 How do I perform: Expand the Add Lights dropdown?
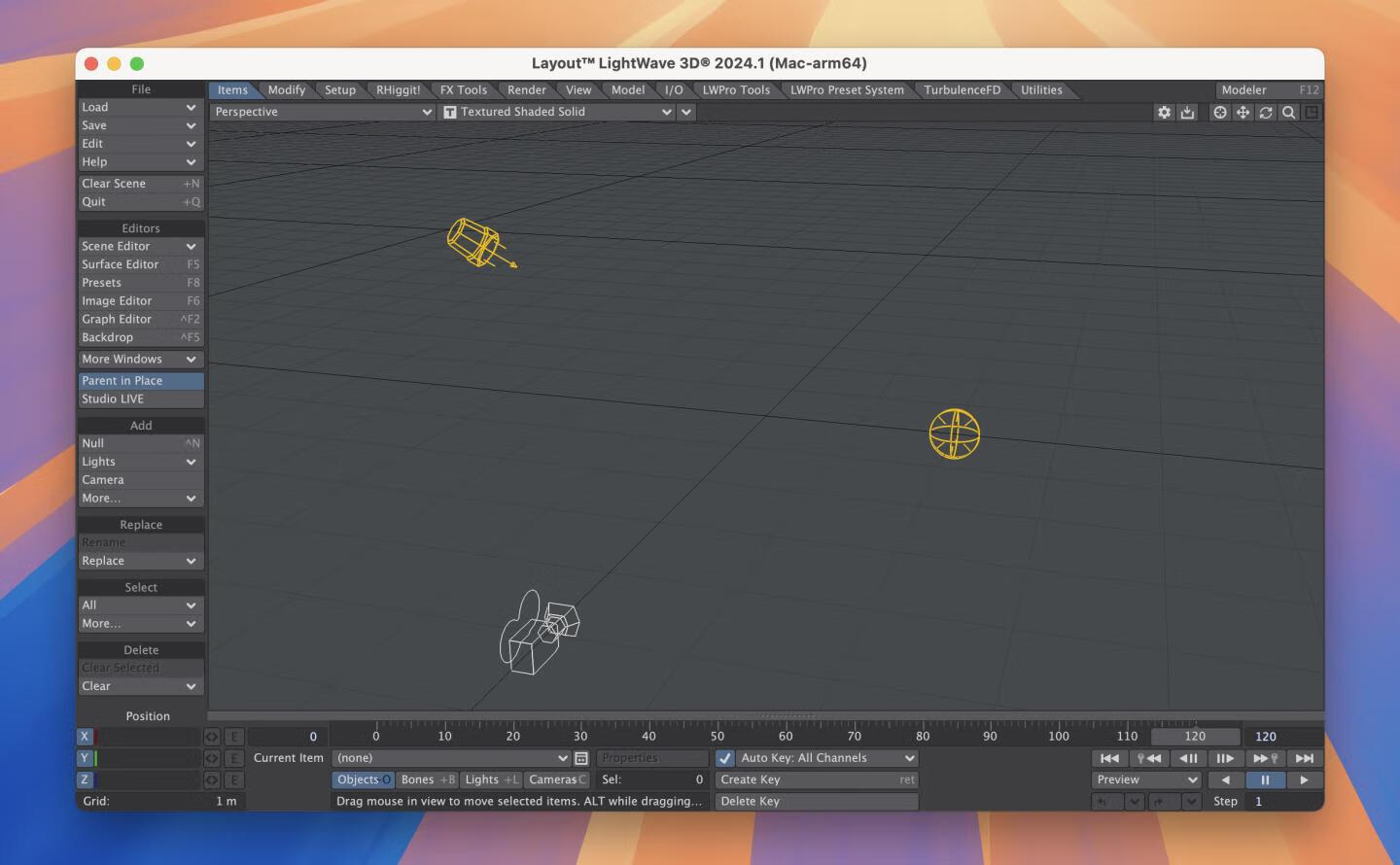click(x=141, y=462)
